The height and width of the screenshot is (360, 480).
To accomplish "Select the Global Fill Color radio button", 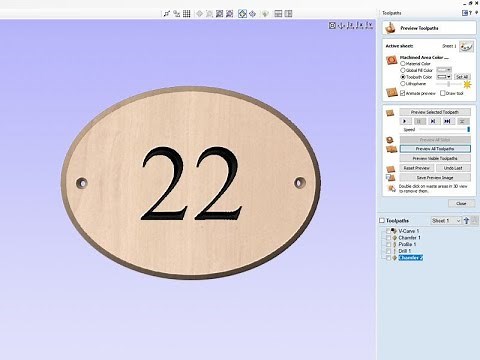I will click(x=403, y=70).
